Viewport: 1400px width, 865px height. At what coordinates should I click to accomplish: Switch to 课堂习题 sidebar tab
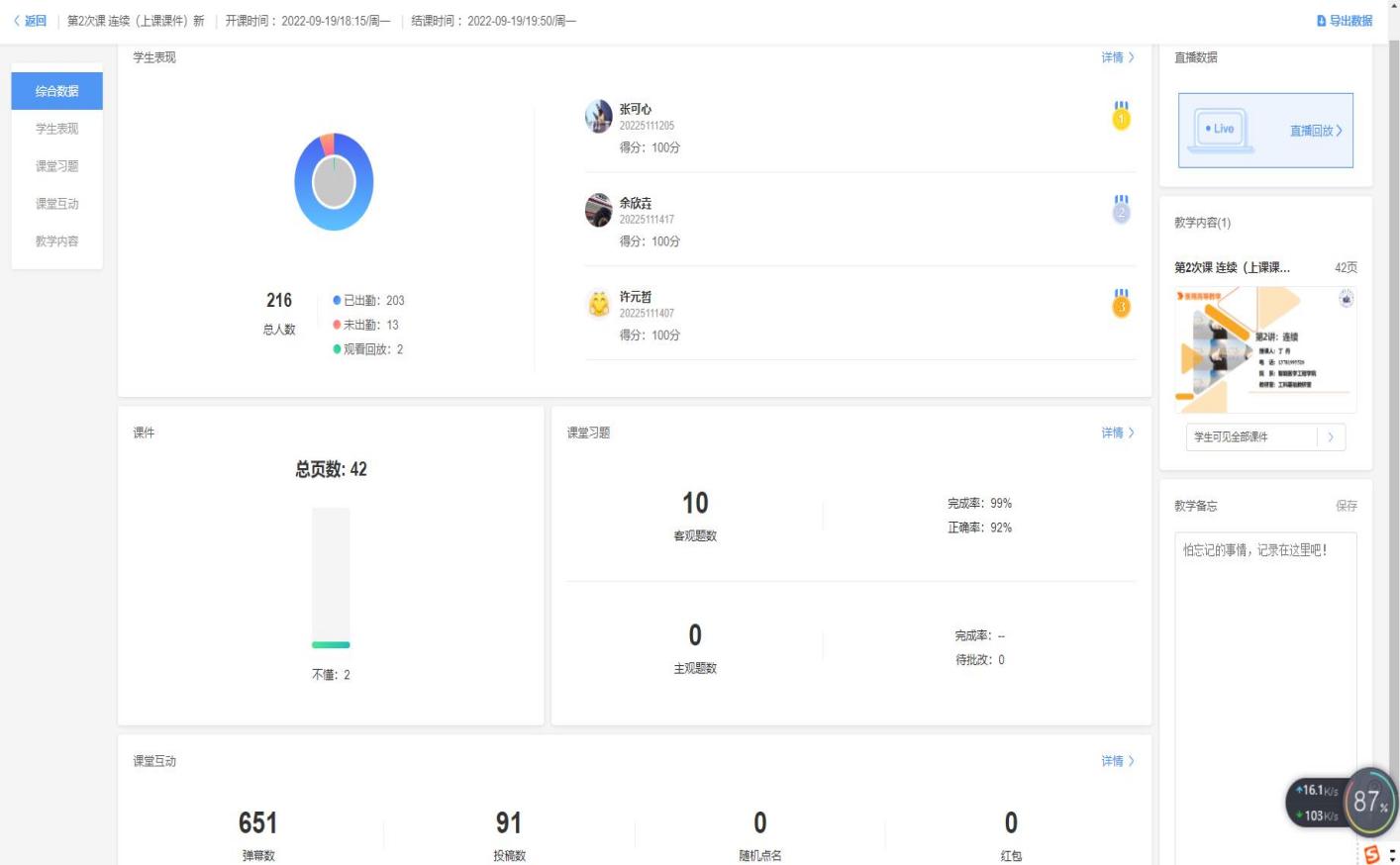coord(57,166)
